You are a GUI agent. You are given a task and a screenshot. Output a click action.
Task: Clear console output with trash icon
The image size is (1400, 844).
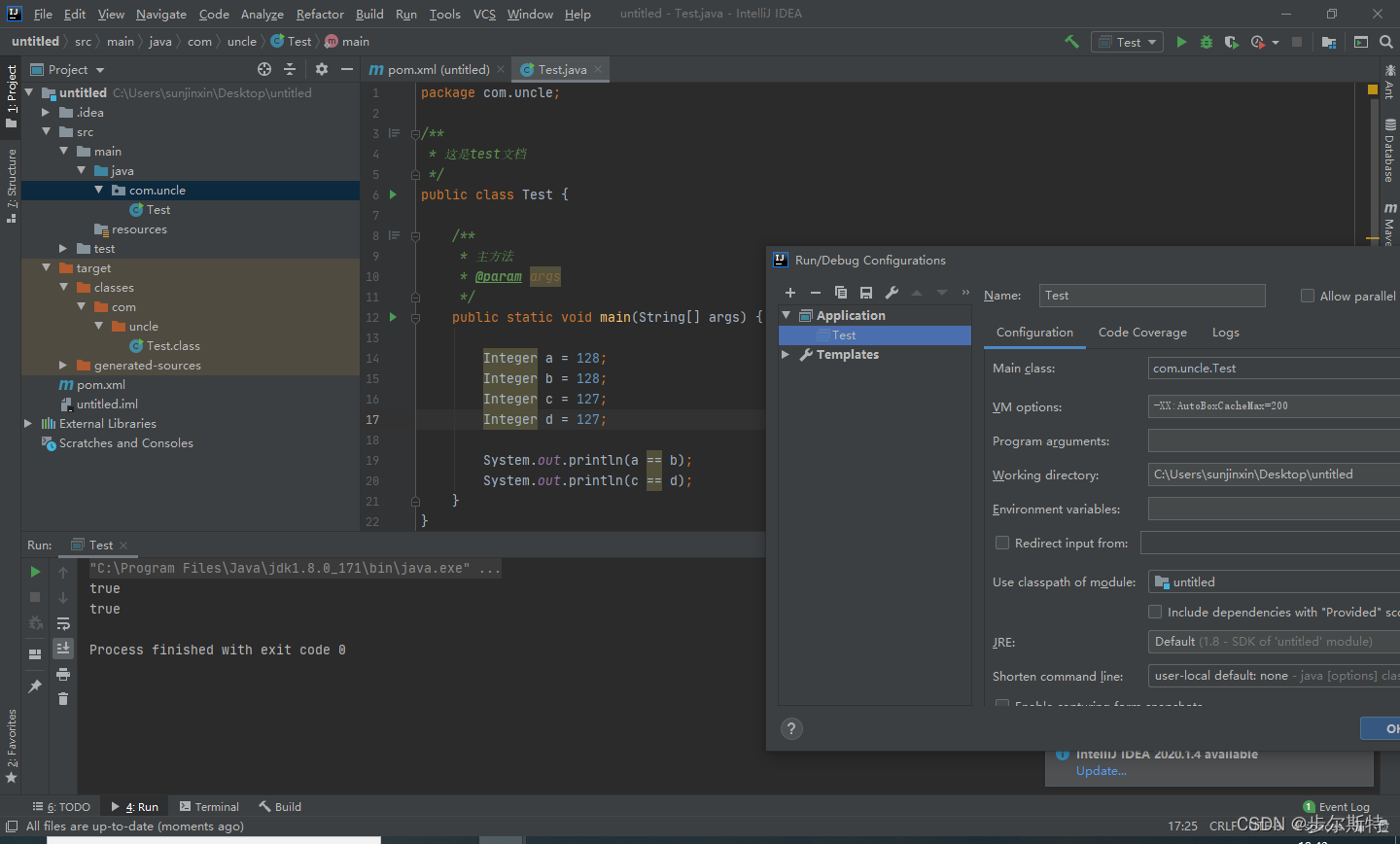[x=63, y=698]
